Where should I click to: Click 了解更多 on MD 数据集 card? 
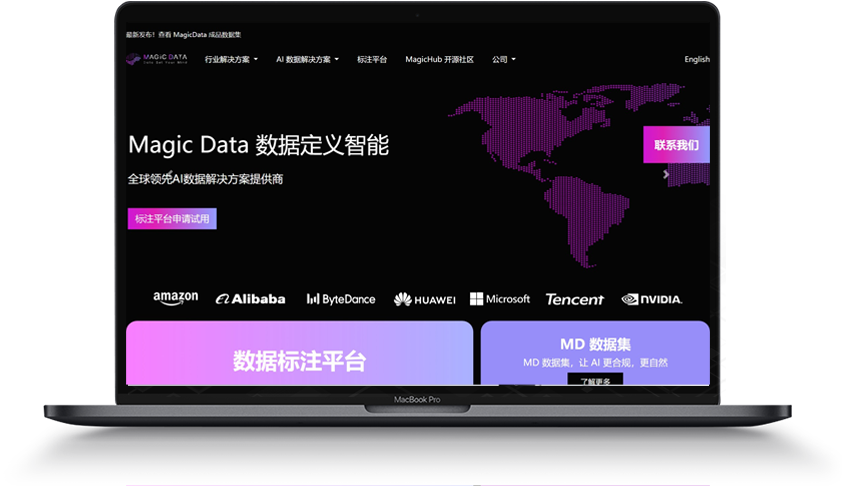pyautogui.click(x=595, y=380)
